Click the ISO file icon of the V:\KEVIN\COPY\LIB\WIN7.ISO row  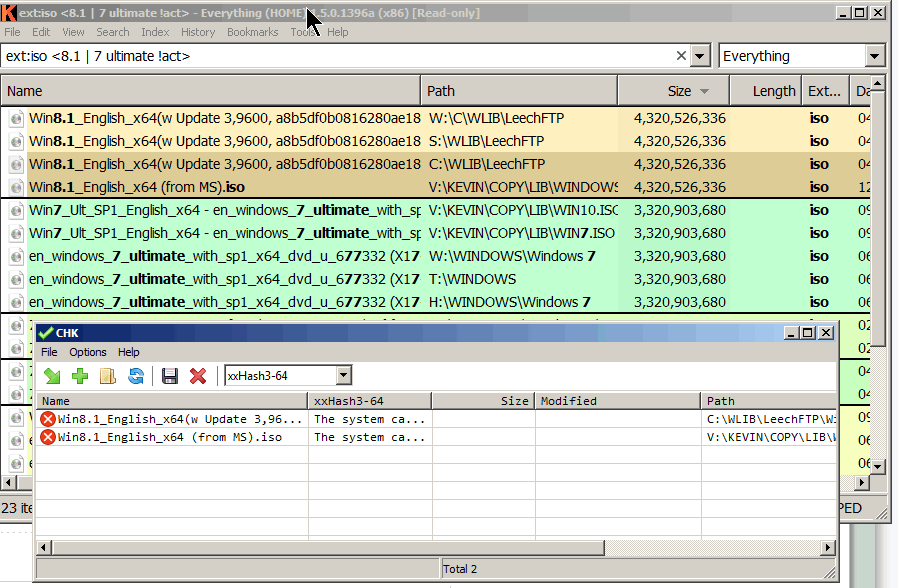(17, 234)
